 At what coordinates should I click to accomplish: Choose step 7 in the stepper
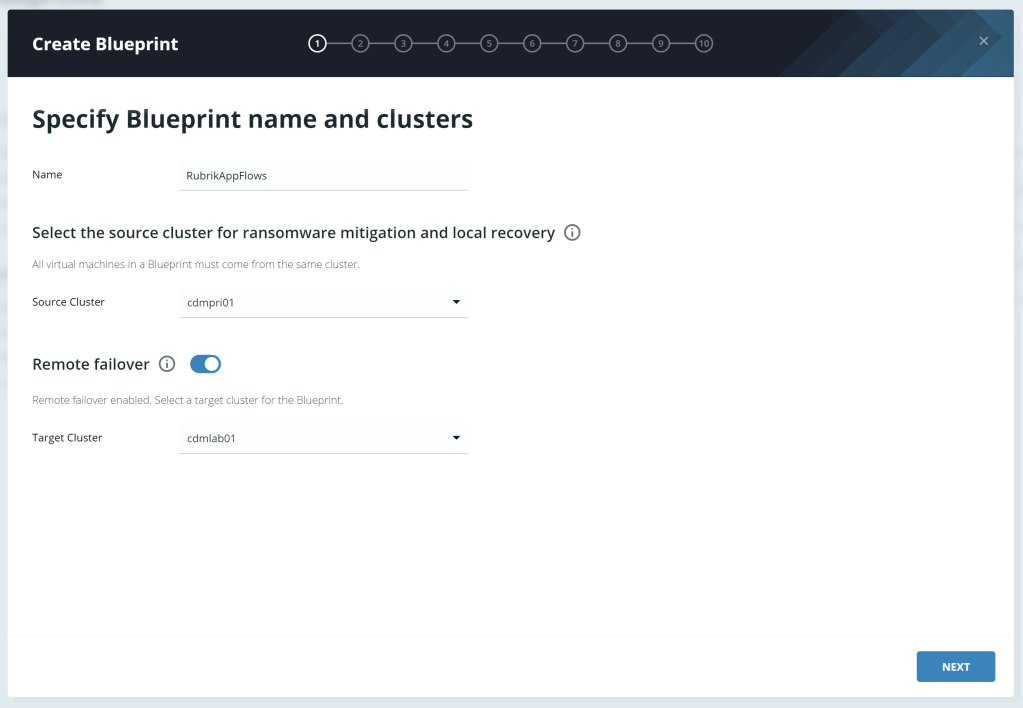(575, 44)
